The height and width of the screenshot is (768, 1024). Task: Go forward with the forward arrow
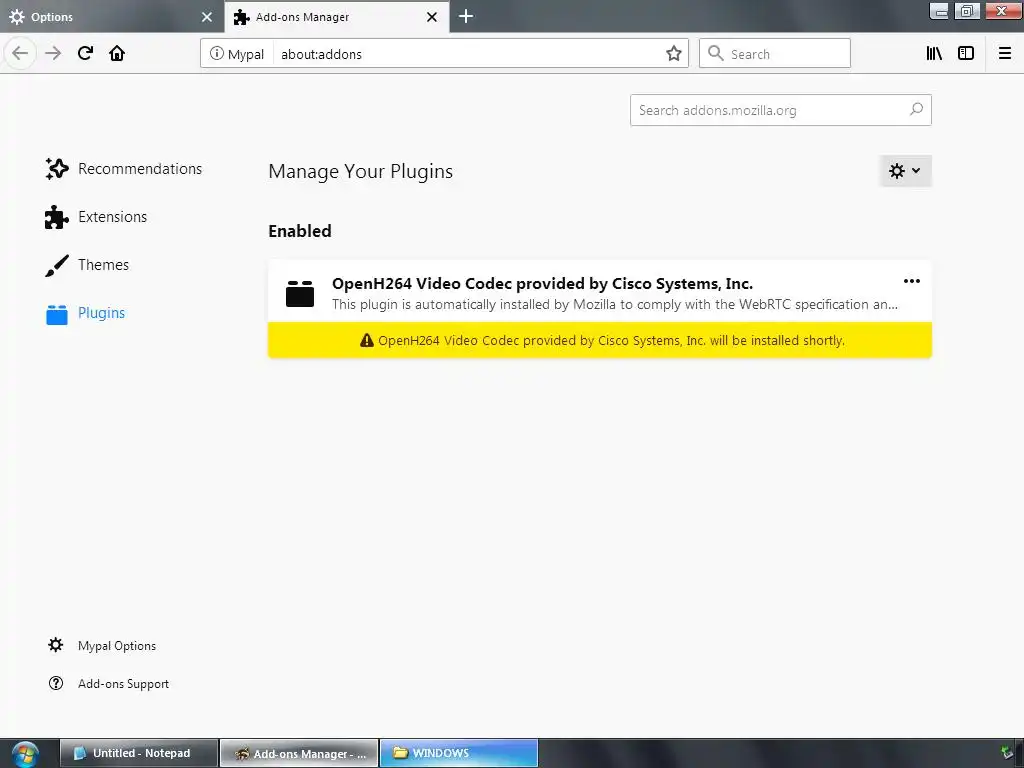click(53, 54)
